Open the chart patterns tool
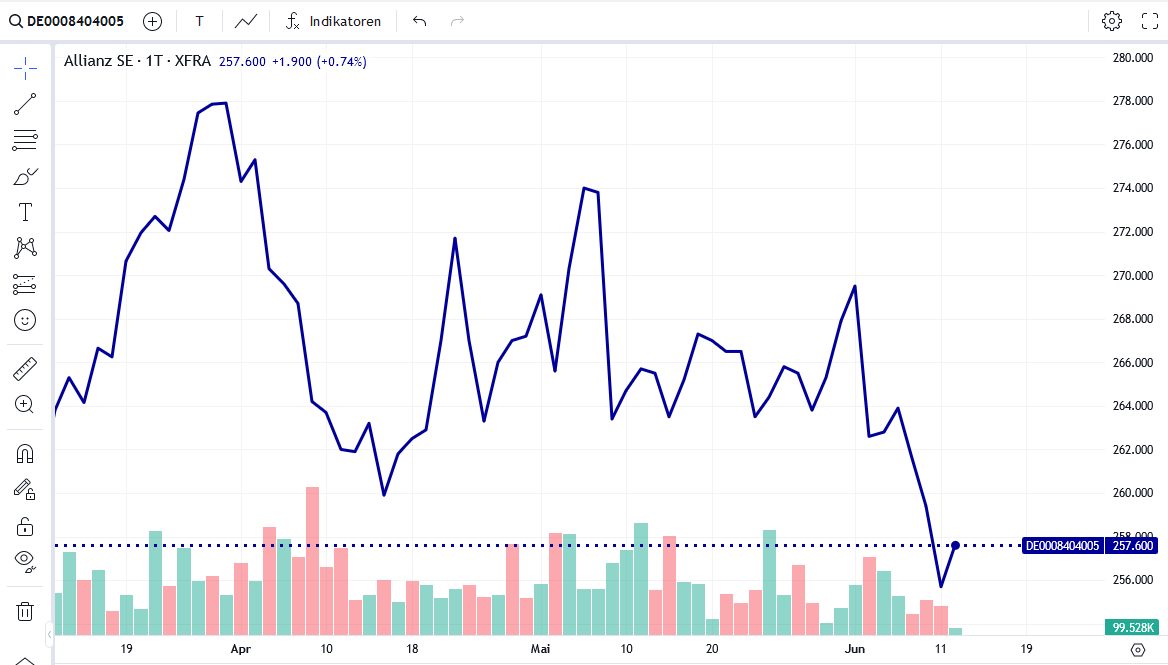Viewport: 1168px width, 665px height. [x=25, y=248]
